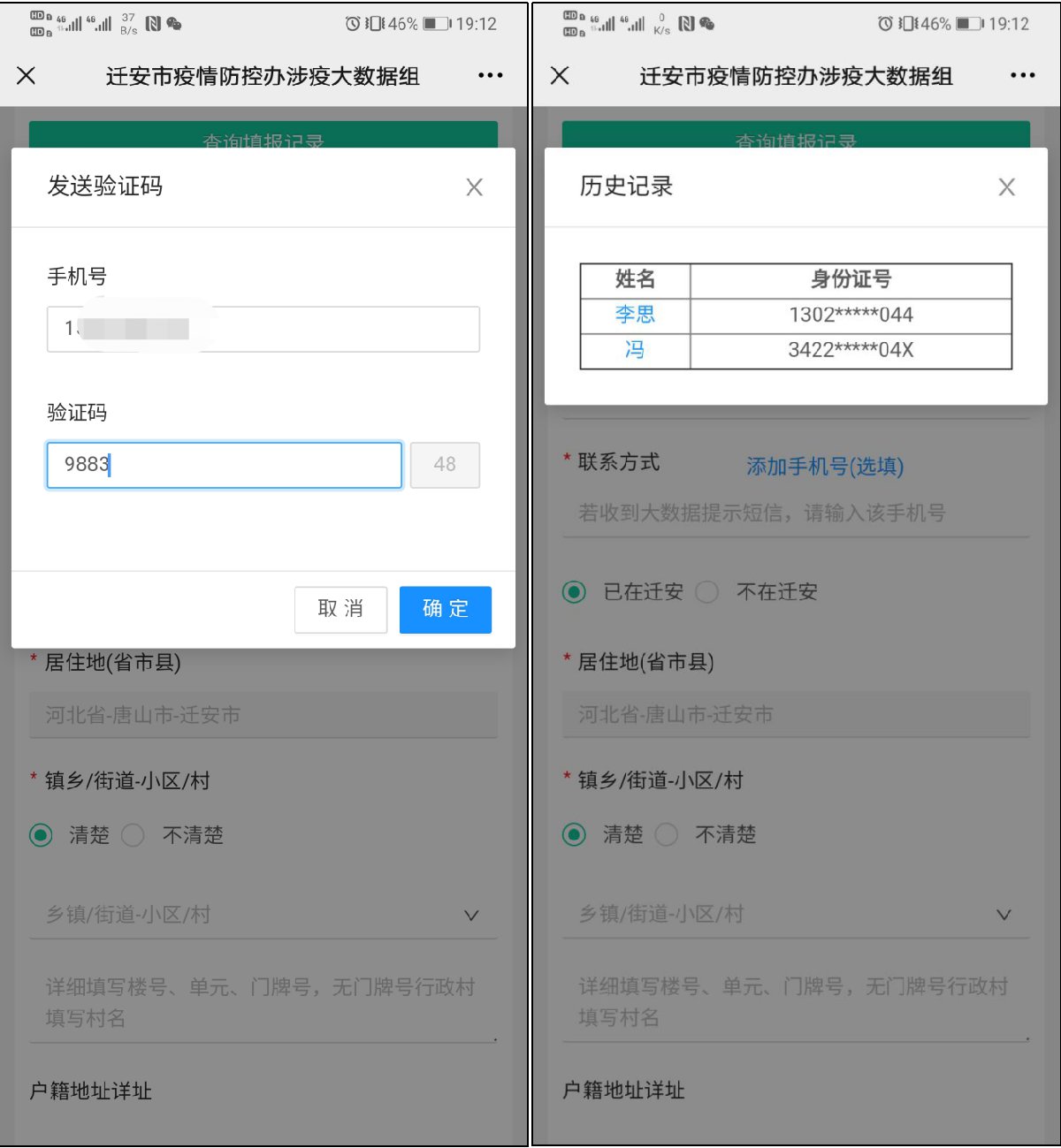
Task: Click the 验证码 input field
Action: tap(225, 465)
